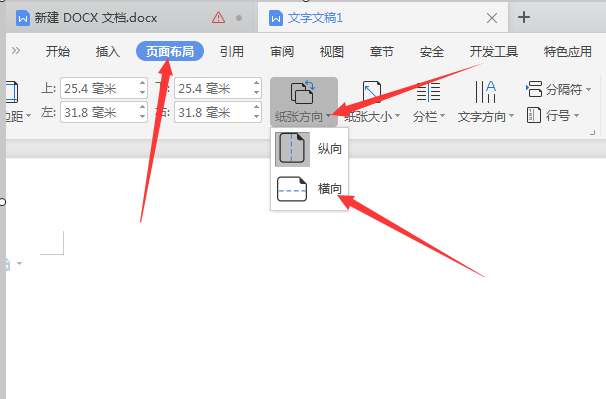Viewport: 606px width, 399px height.
Task: Click the 行号 line numbers icon
Action: (x=534, y=115)
